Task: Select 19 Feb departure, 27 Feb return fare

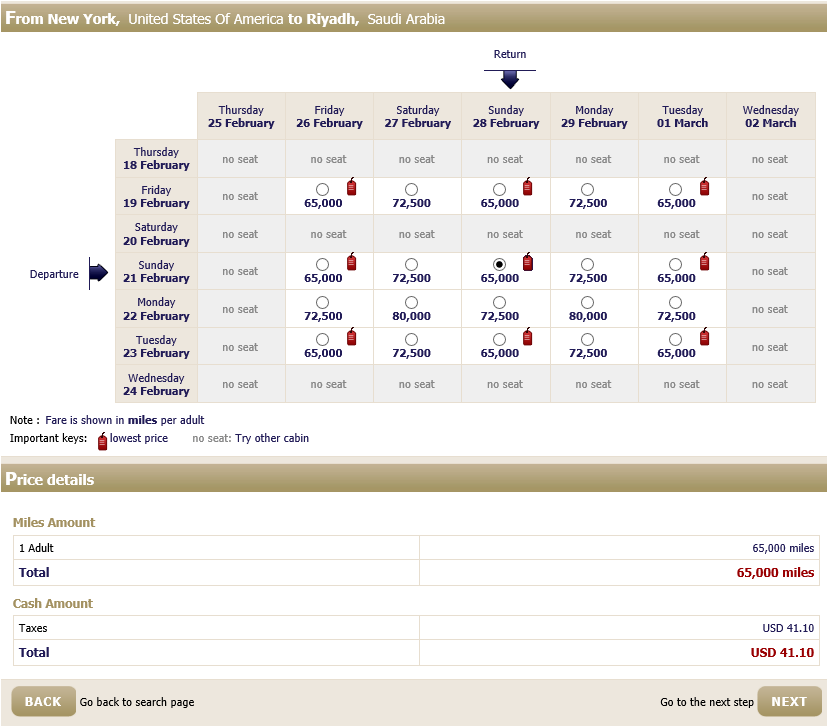Action: tap(411, 190)
